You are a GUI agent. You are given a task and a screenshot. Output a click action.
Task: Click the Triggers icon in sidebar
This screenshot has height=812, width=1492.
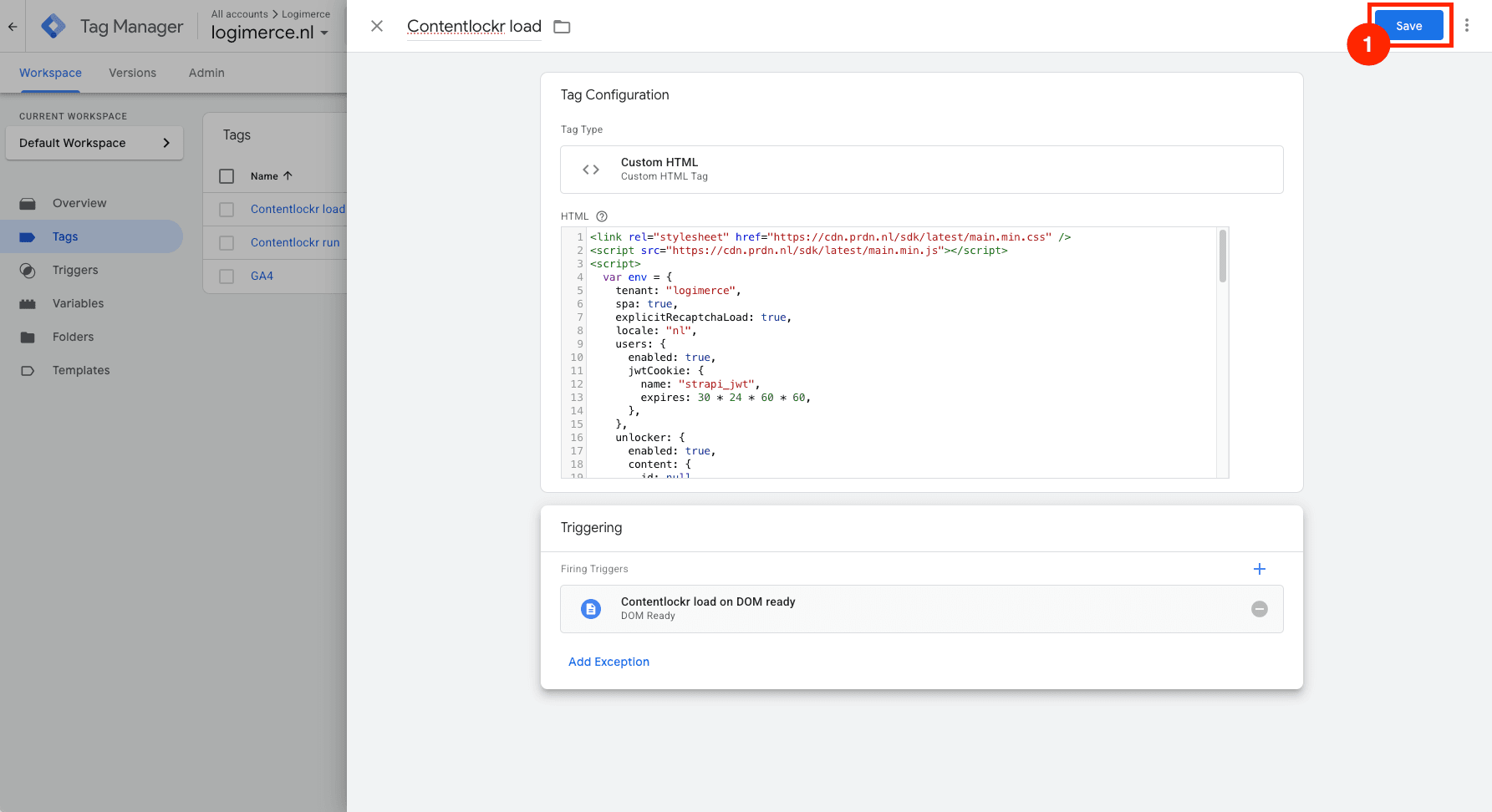pyautogui.click(x=28, y=271)
